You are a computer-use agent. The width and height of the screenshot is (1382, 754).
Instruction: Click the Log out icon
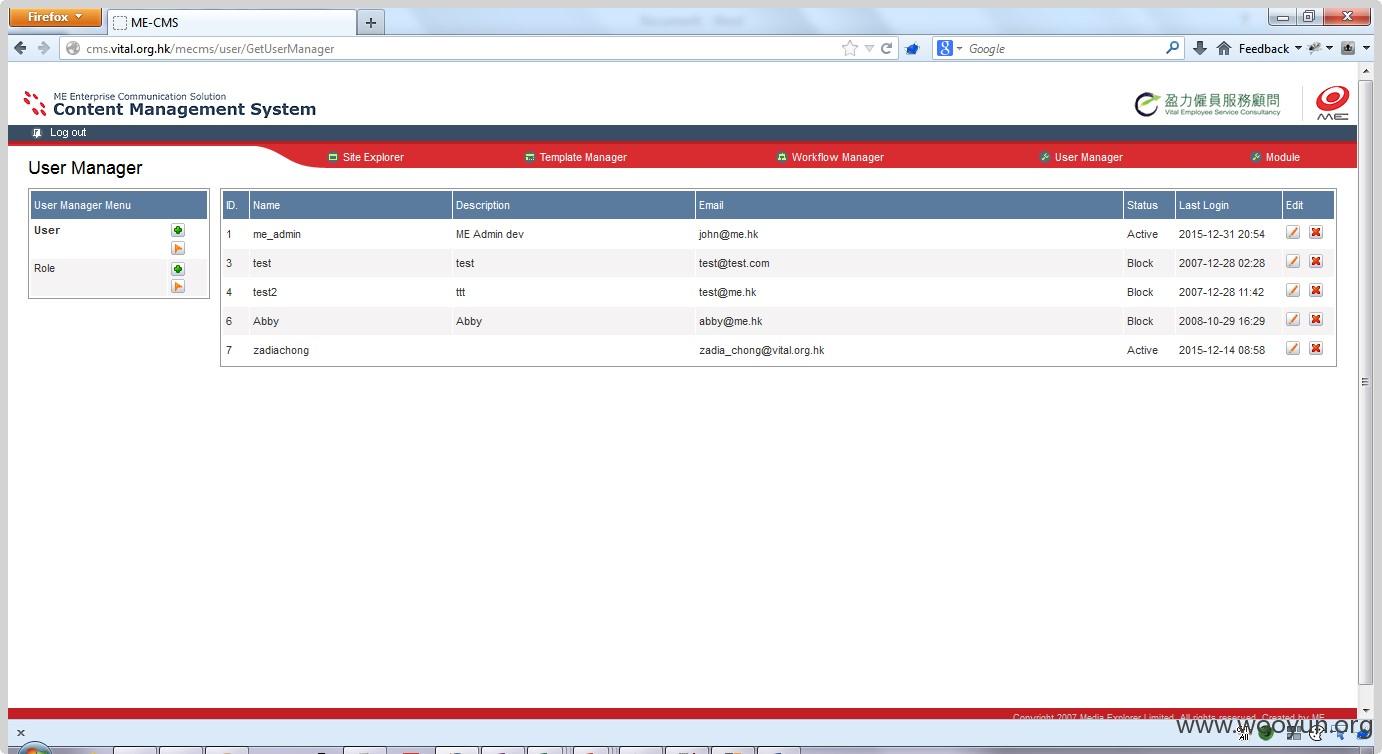[37, 133]
